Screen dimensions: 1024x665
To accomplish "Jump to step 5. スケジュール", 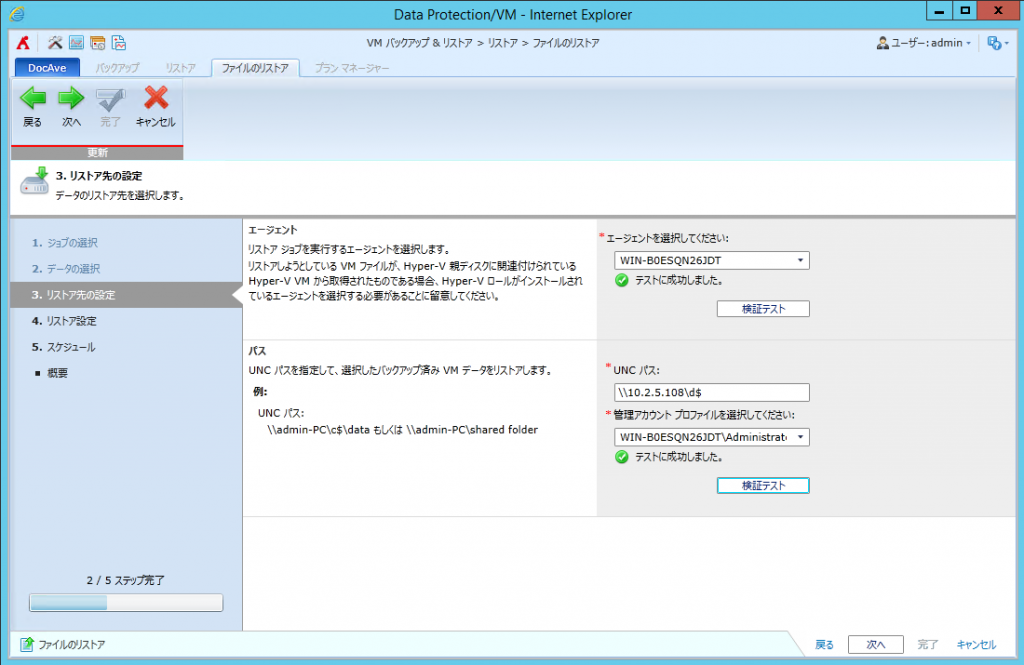I will click(x=63, y=348).
